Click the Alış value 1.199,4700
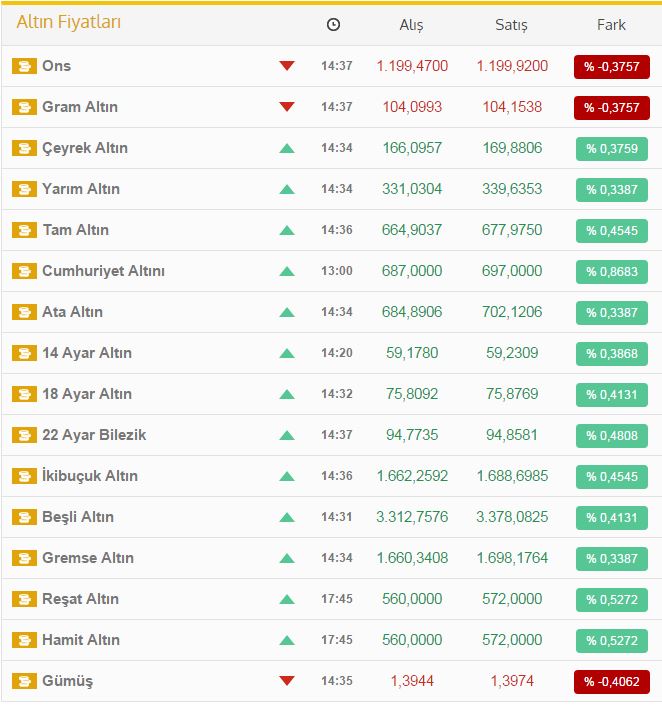 point(412,66)
